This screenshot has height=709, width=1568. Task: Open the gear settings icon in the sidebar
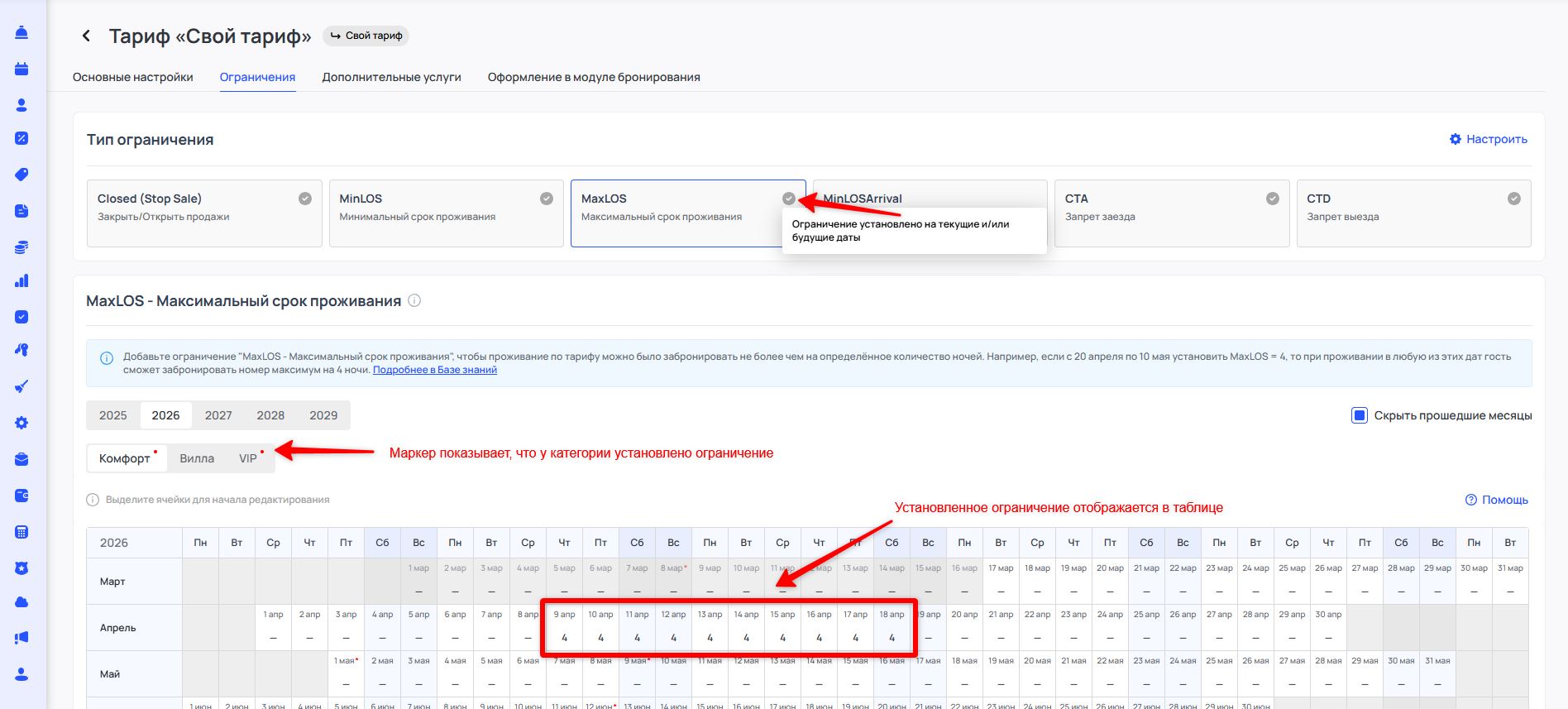(x=22, y=423)
